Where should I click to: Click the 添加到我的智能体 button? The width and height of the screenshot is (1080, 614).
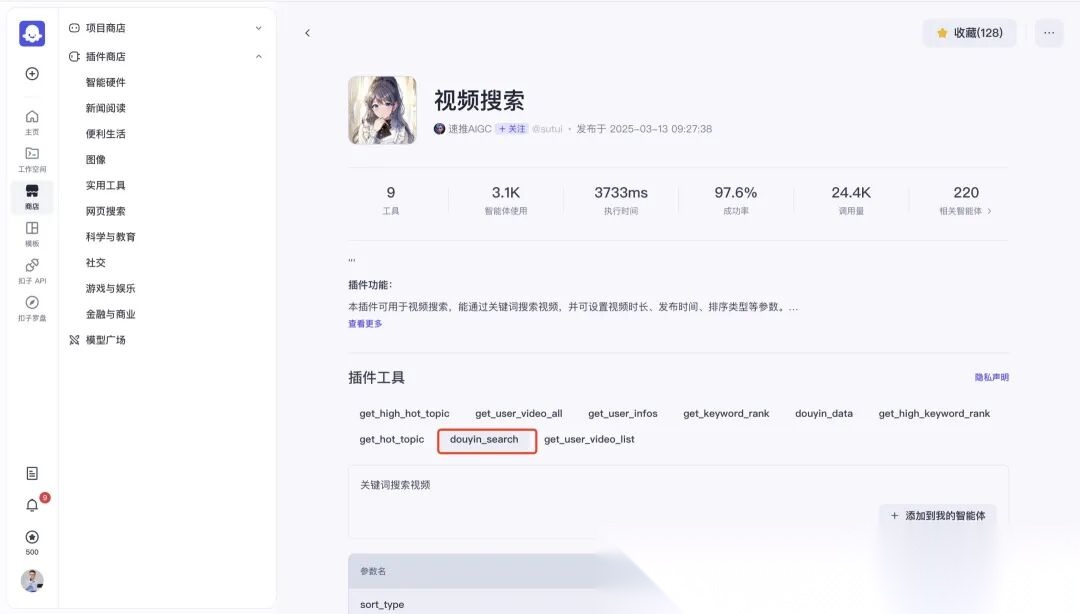(x=937, y=515)
